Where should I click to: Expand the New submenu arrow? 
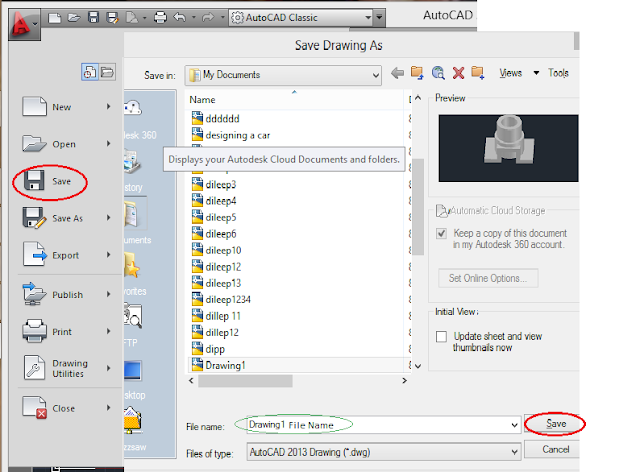[109, 107]
